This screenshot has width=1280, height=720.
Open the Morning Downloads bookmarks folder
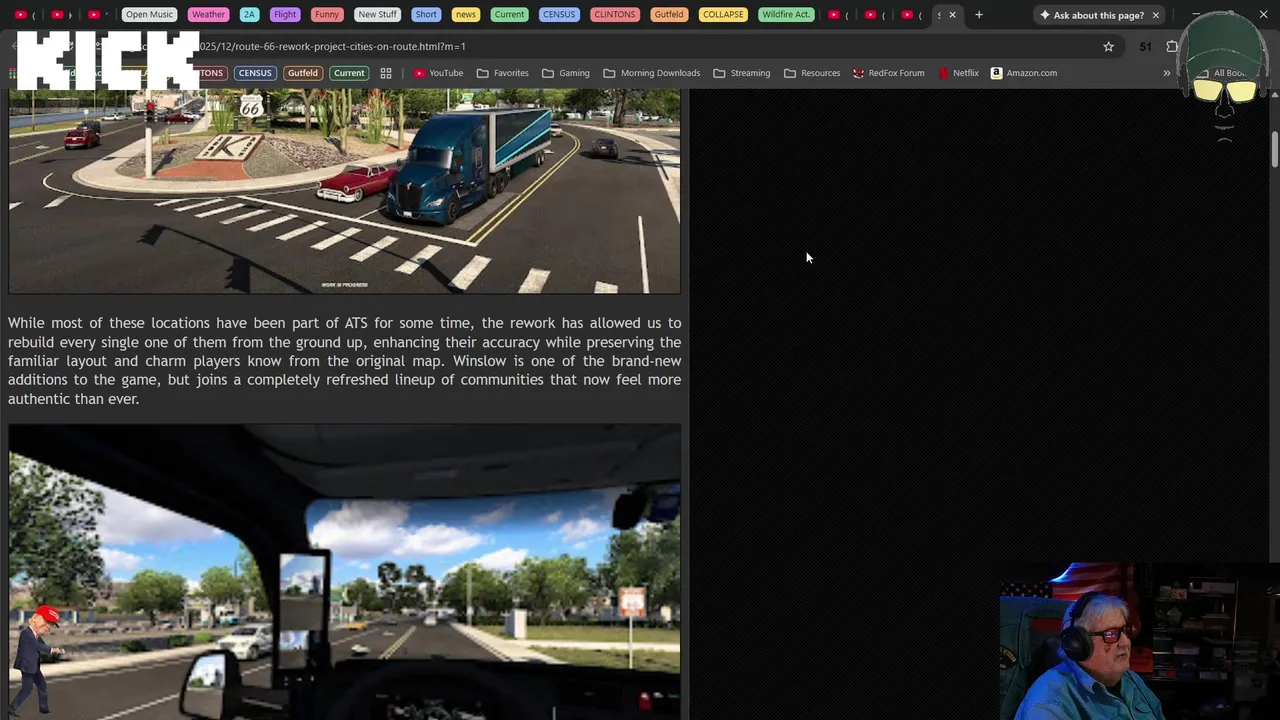pos(652,73)
